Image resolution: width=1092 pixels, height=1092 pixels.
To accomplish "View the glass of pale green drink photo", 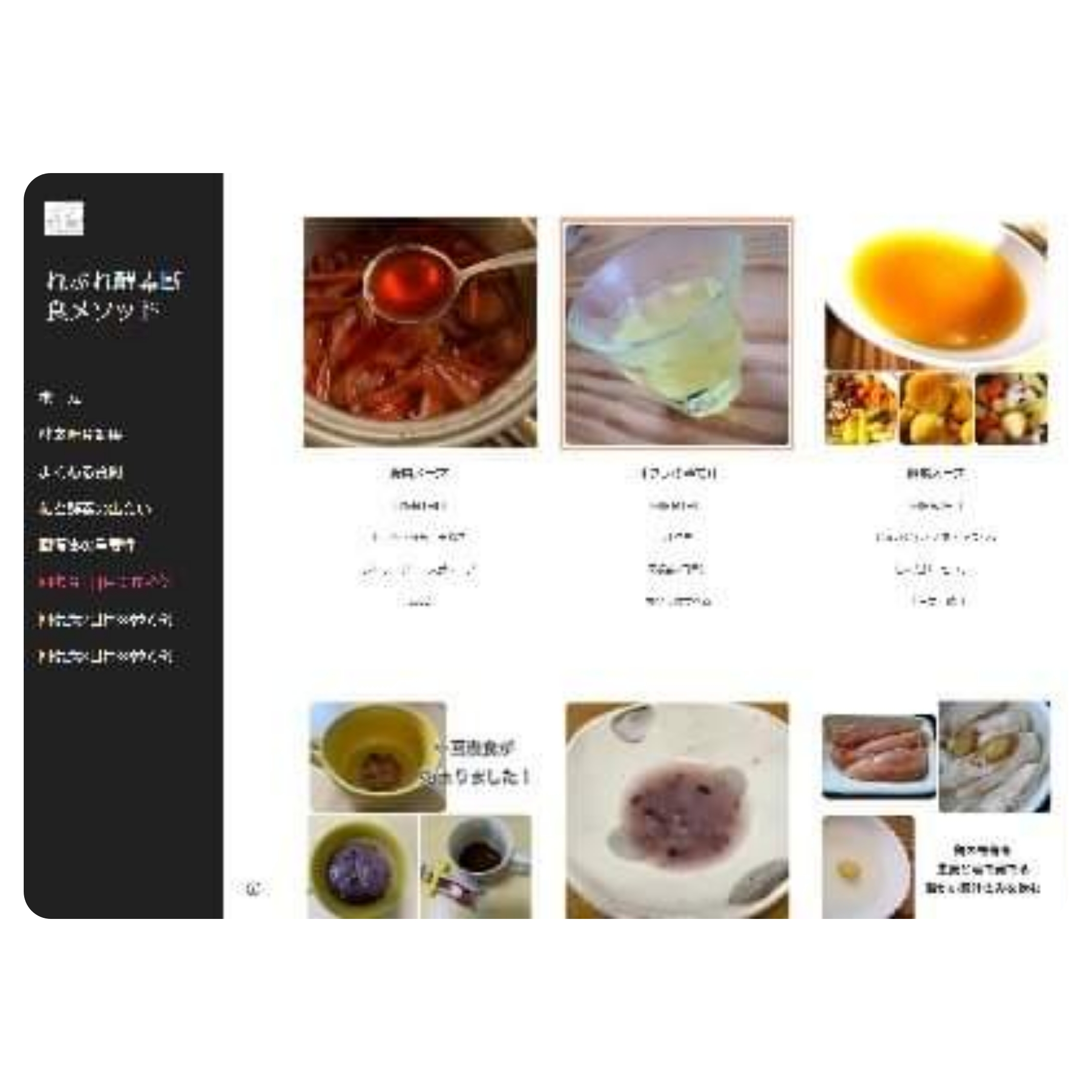I will [x=677, y=333].
